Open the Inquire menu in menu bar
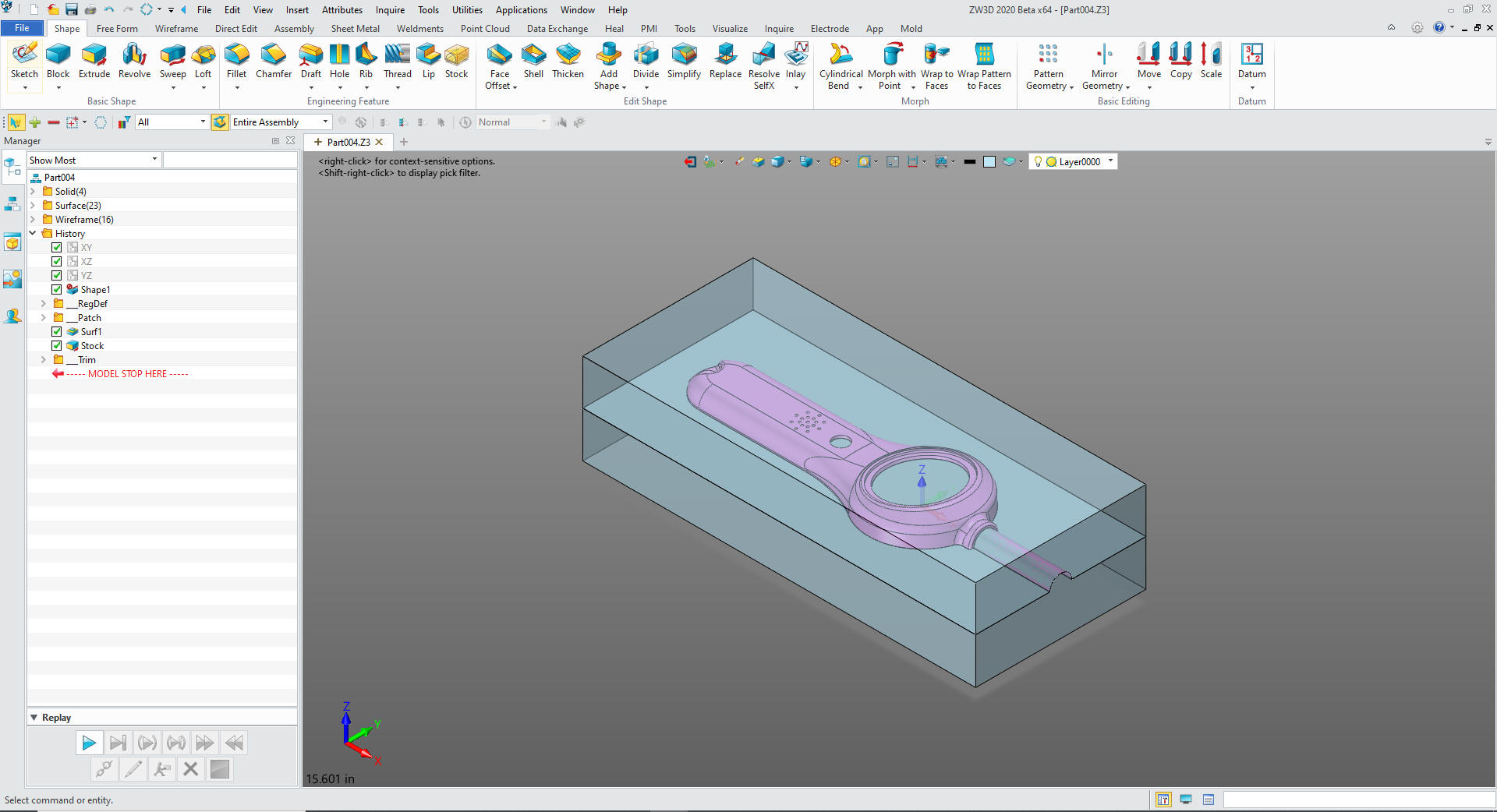The height and width of the screenshot is (812, 1497). point(390,10)
